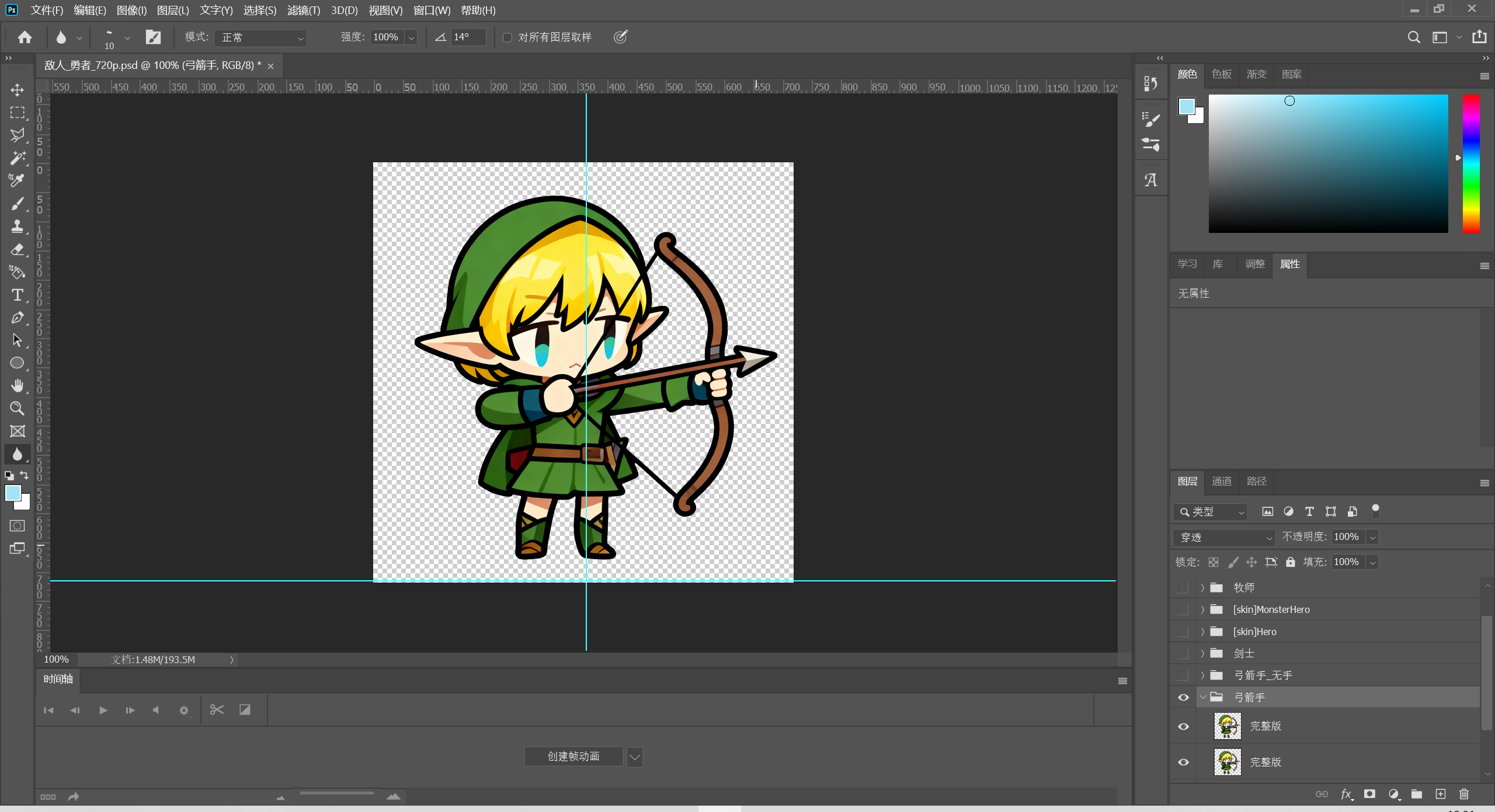Click the hue spectrum slider bar
Screen dimensions: 1495x812
pos(1471,163)
